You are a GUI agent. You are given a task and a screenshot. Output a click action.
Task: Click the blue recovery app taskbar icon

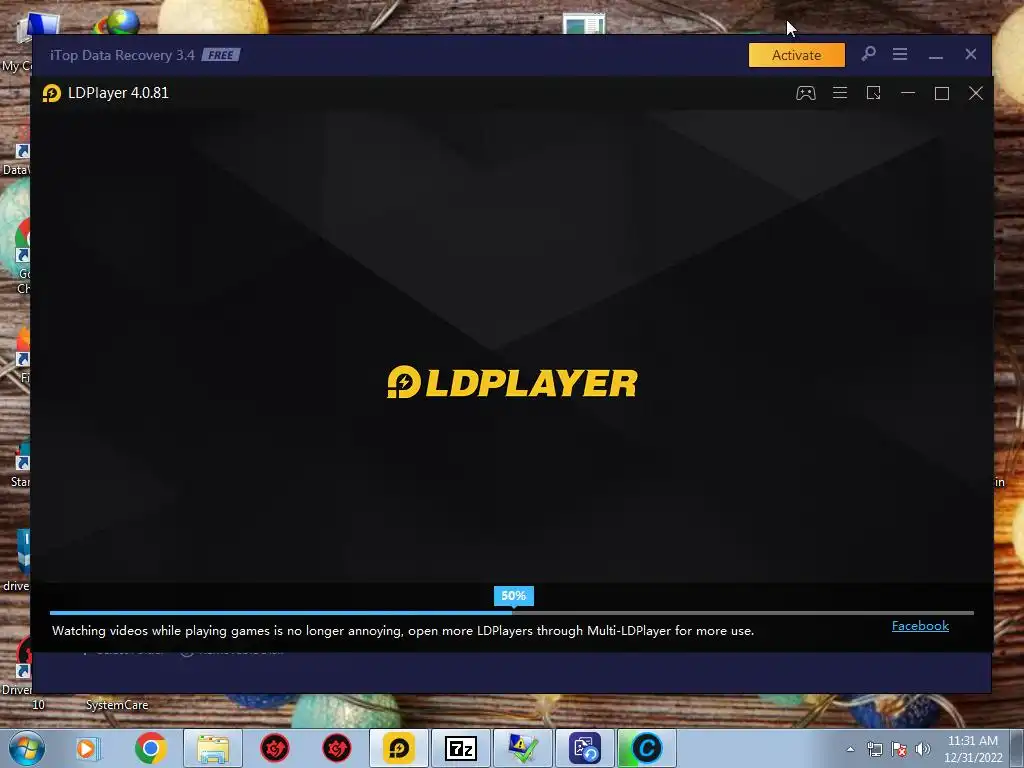tap(584, 748)
